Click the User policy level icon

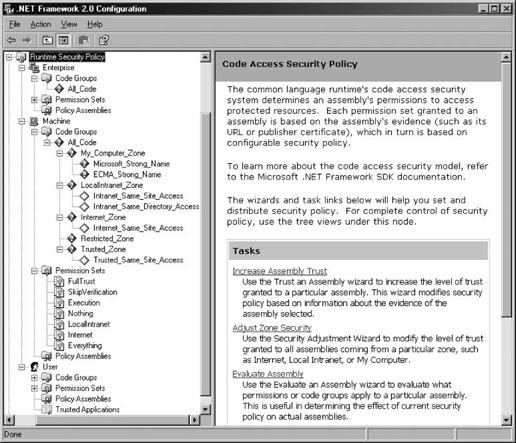pos(34,367)
